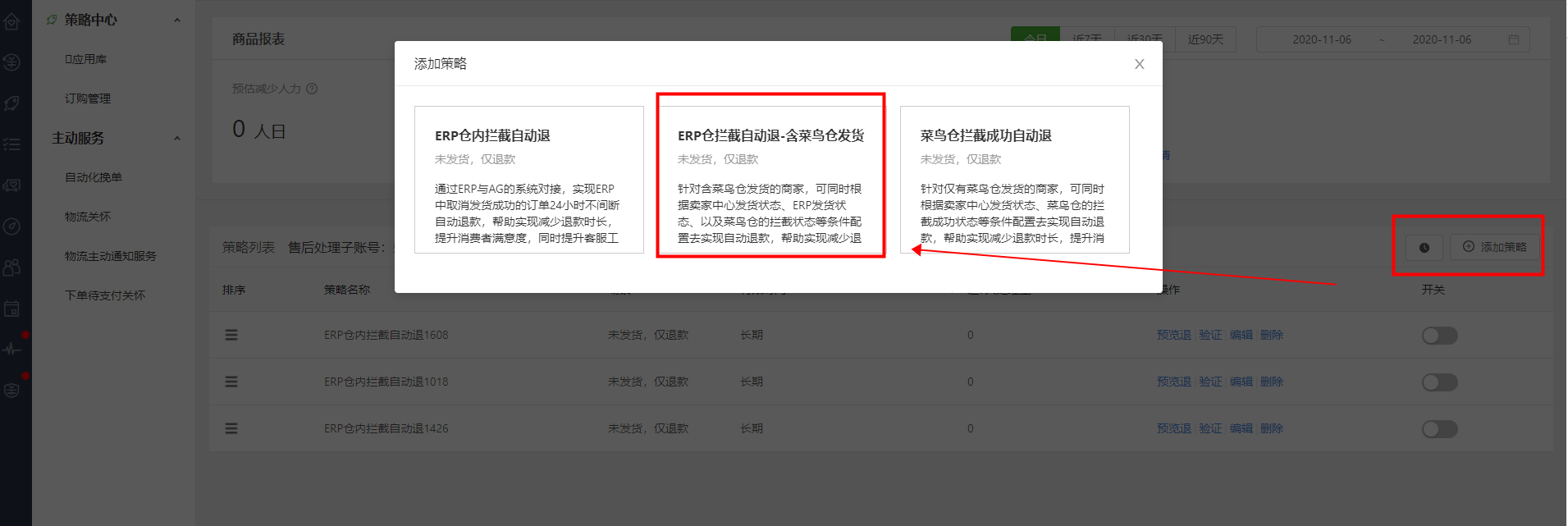
Task: Click 预览退 for ERP仓内拦截自动退1608
Action: (1174, 335)
